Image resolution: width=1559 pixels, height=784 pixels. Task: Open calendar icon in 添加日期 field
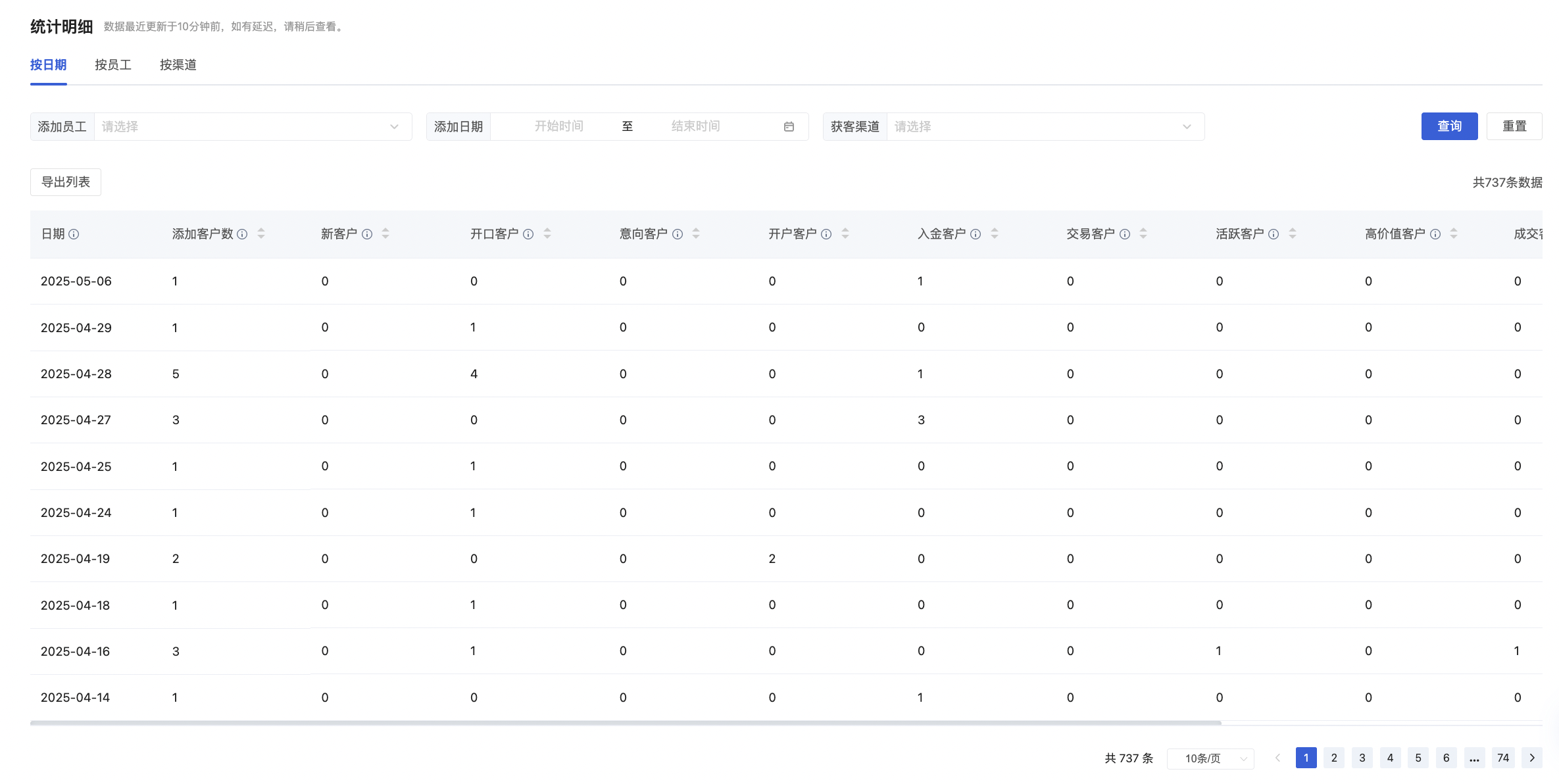[x=789, y=126]
